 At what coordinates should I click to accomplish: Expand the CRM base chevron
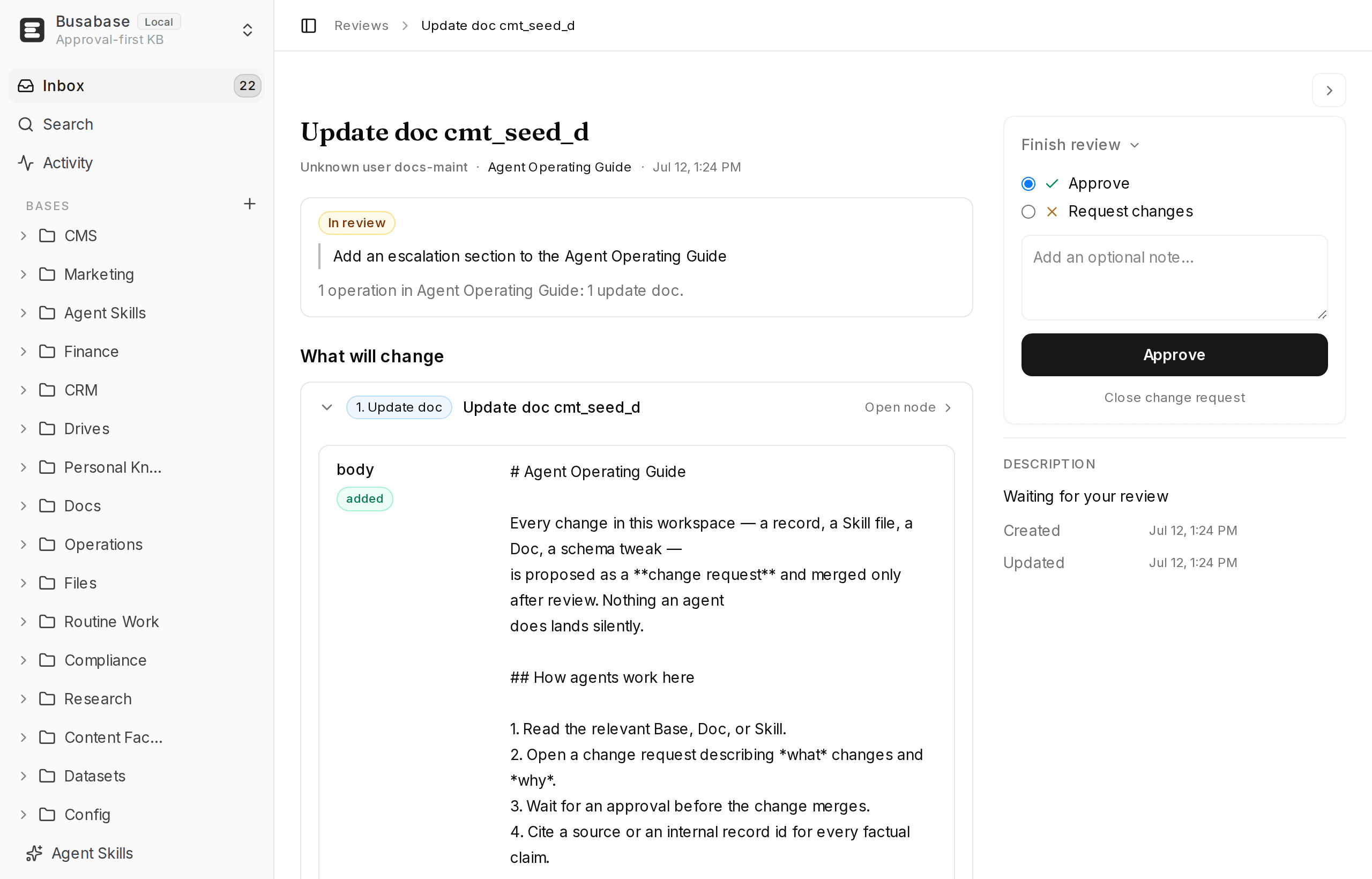point(24,390)
